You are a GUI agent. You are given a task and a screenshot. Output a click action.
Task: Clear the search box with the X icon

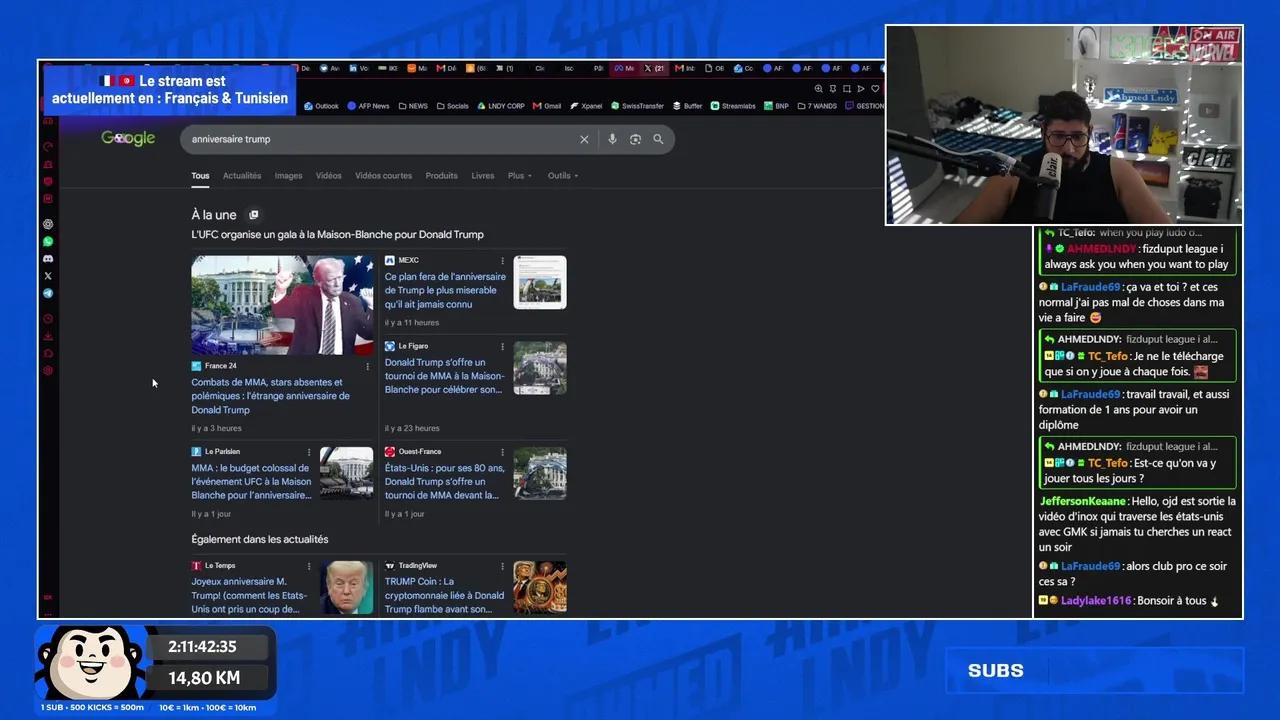pos(584,139)
